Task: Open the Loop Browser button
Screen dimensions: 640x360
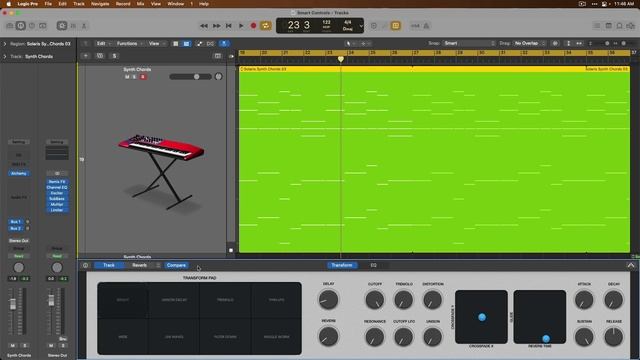Action: pyautogui.click(x=620, y=26)
